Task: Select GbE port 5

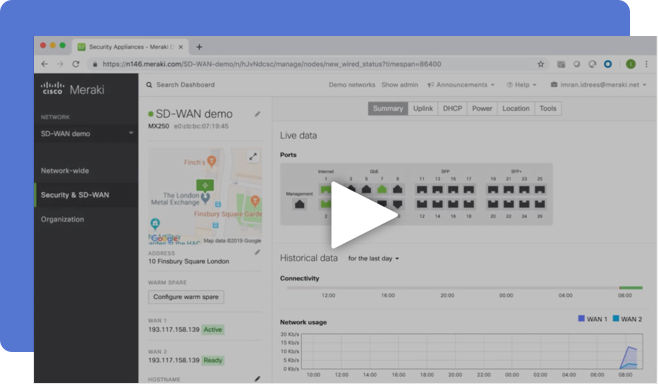Action: coord(366,189)
